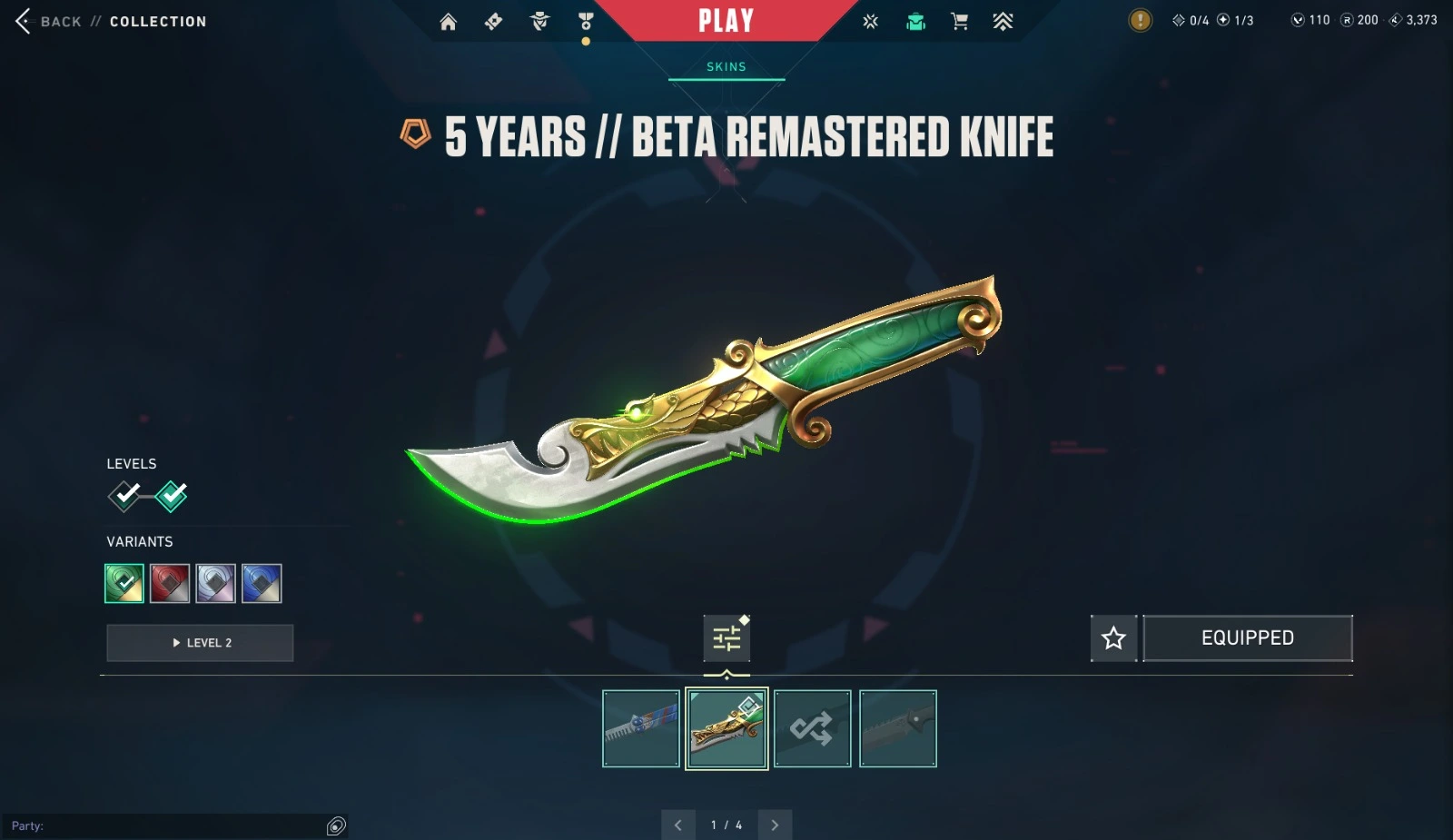Open the Agents icon in top bar
Viewport: 1453px width, 840px height.
540,21
